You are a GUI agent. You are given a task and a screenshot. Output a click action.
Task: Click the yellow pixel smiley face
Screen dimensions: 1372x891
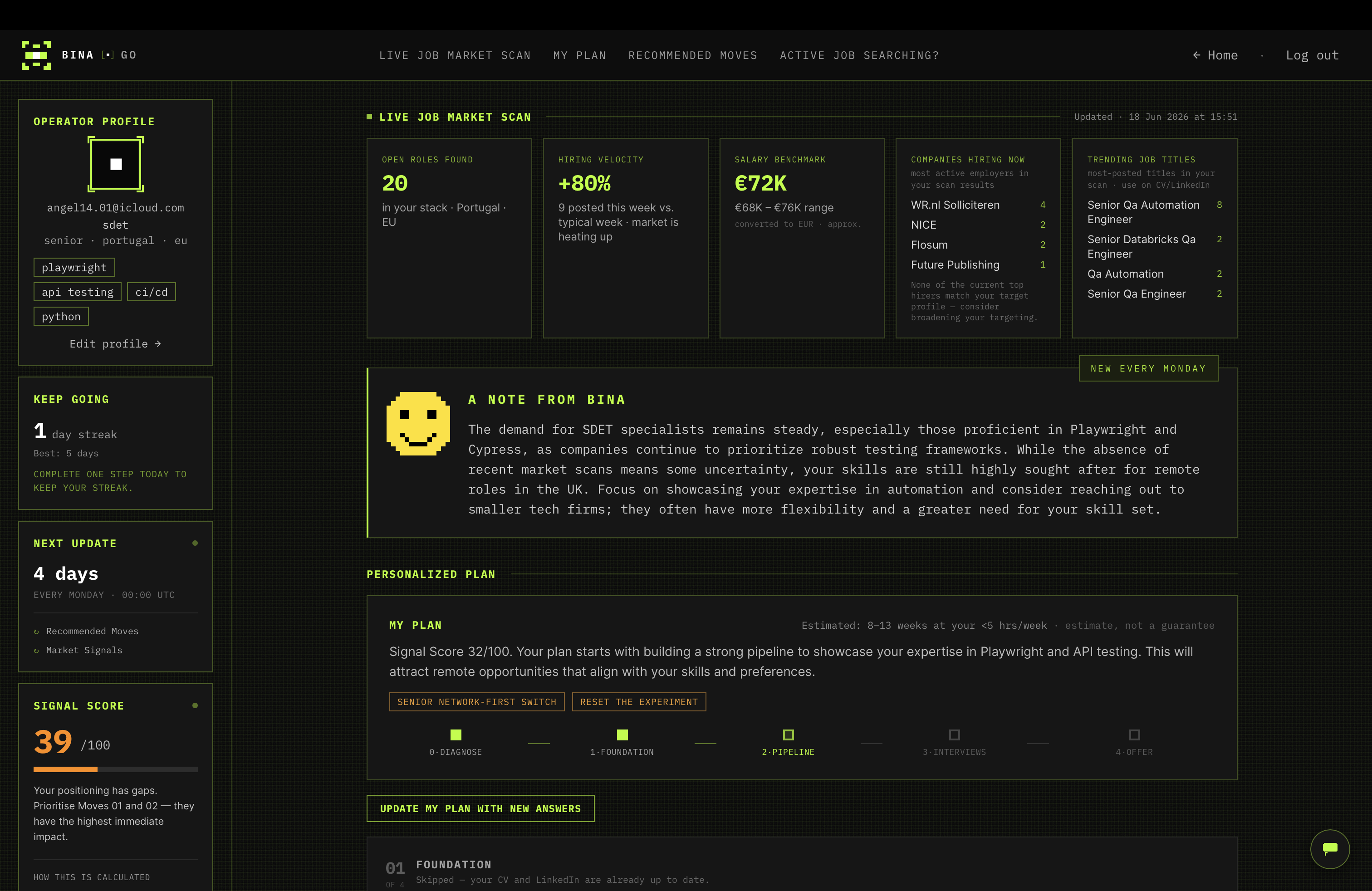coord(418,424)
